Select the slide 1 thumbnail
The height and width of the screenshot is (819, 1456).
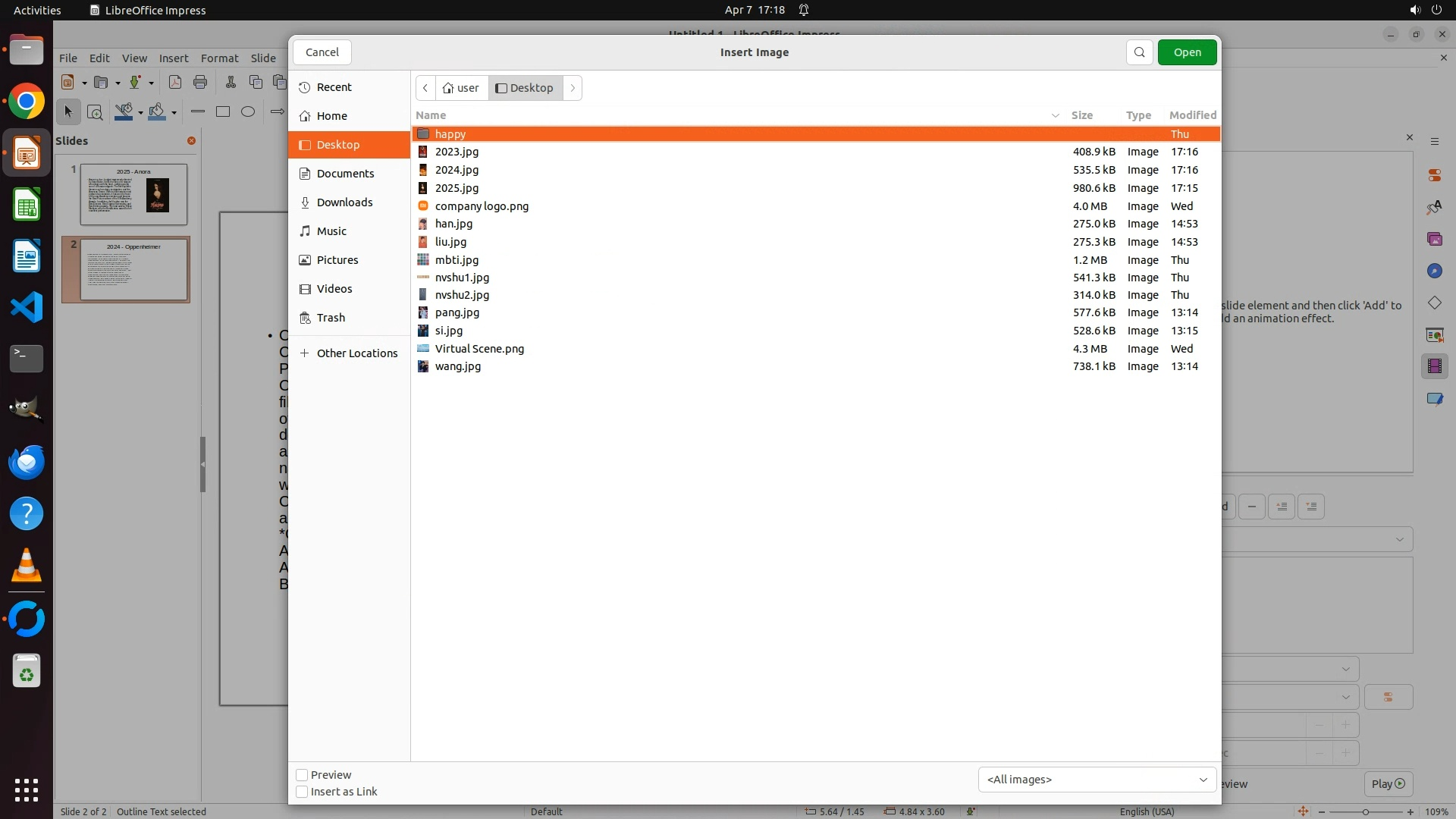tap(133, 194)
